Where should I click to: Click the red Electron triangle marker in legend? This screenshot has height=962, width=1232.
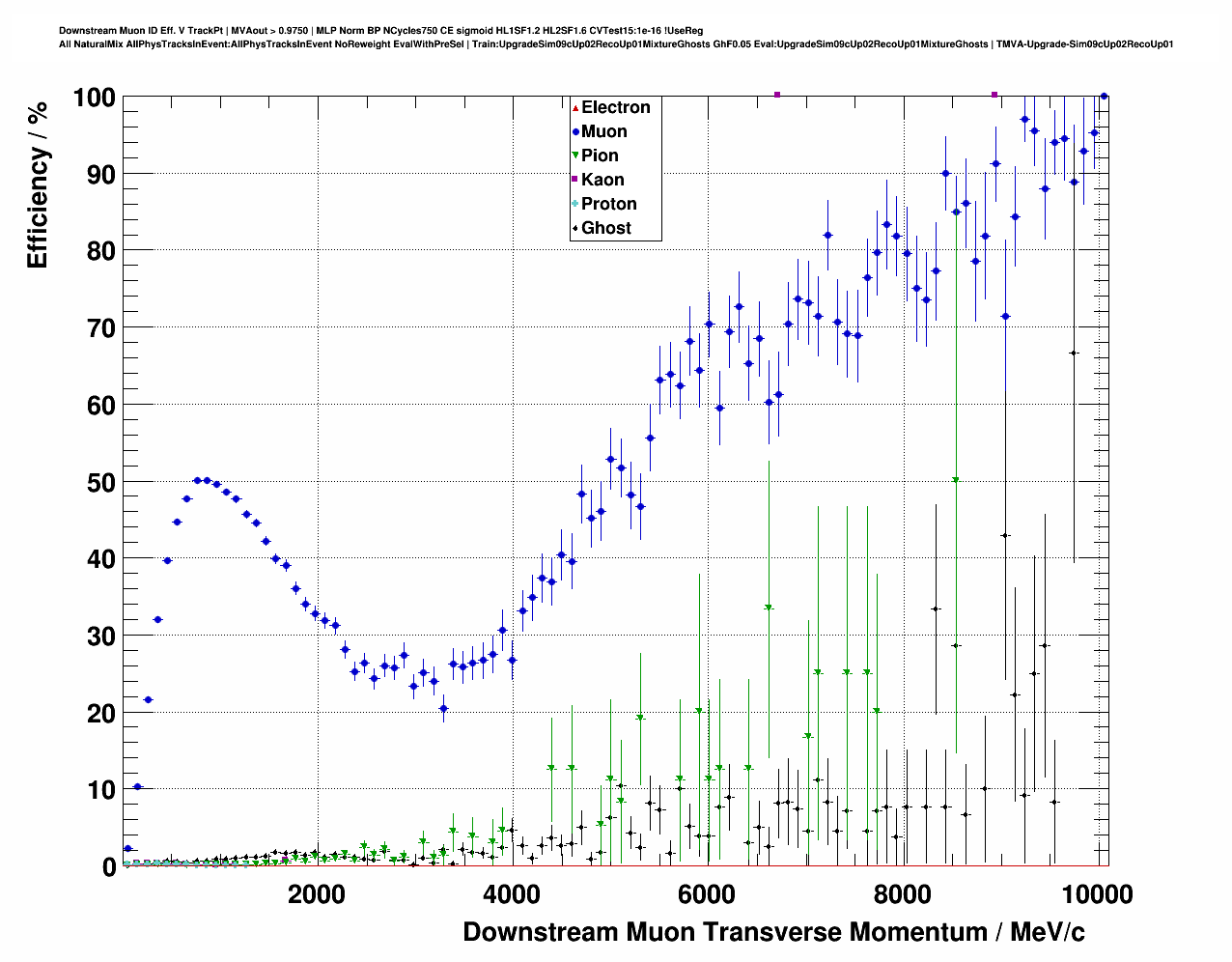pyautogui.click(x=575, y=107)
